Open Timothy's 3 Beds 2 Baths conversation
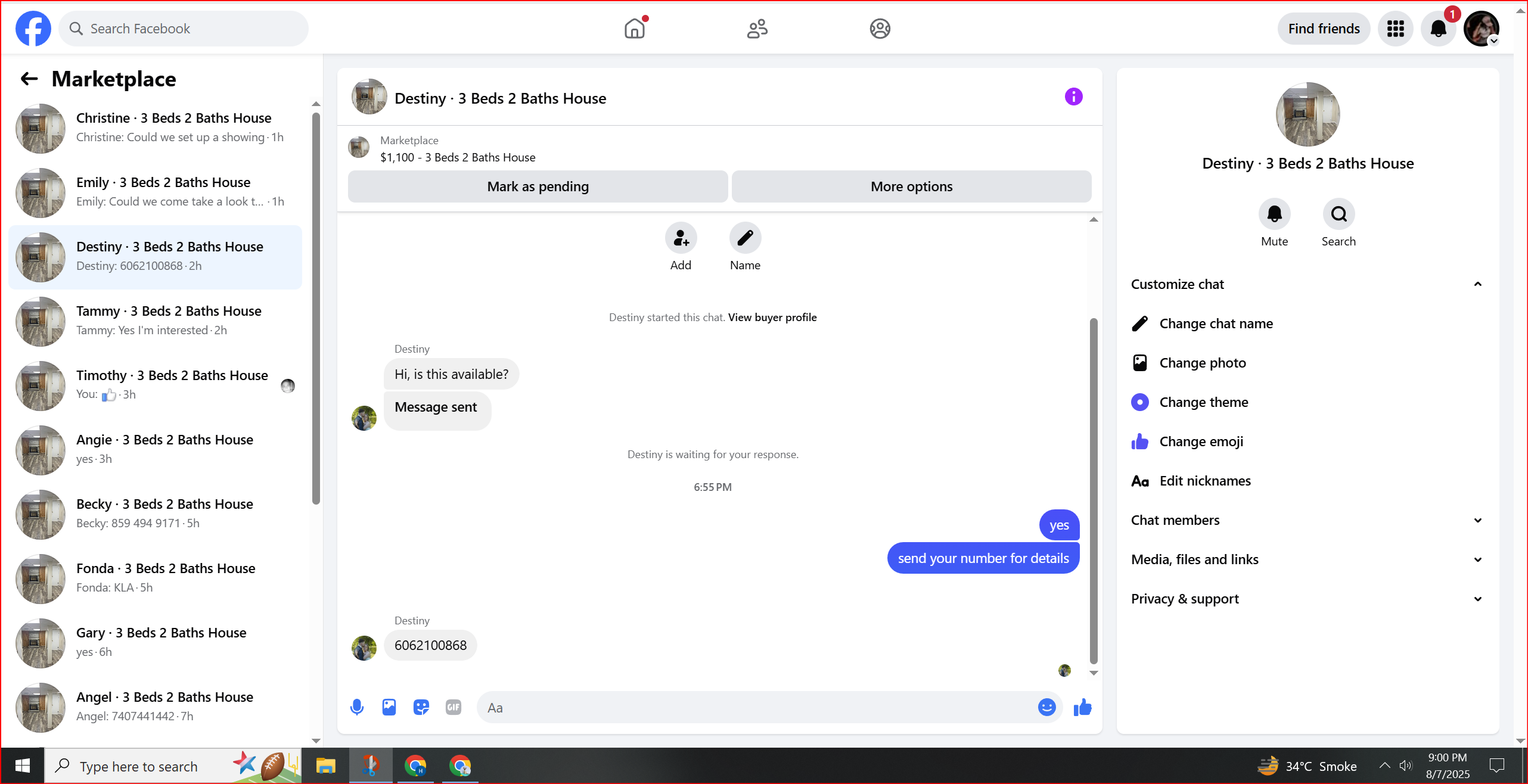1528x784 pixels. click(x=156, y=385)
